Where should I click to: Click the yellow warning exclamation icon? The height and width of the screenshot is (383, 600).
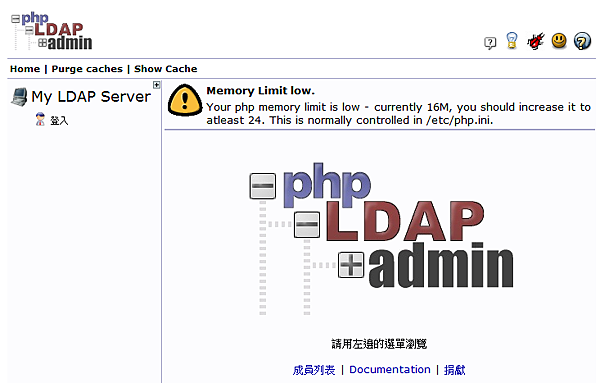tap(185, 100)
